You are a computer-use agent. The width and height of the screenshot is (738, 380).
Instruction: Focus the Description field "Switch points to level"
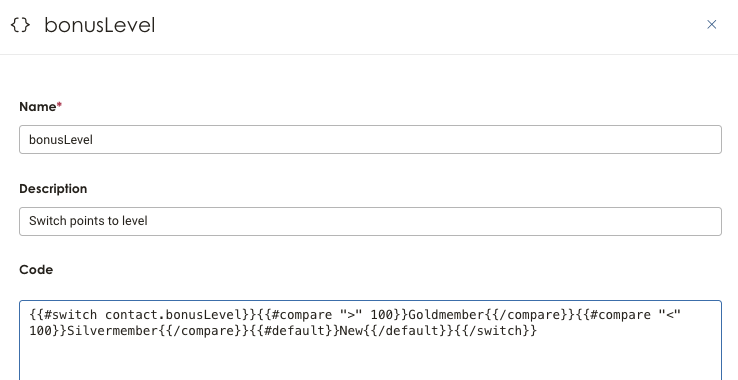click(x=370, y=221)
